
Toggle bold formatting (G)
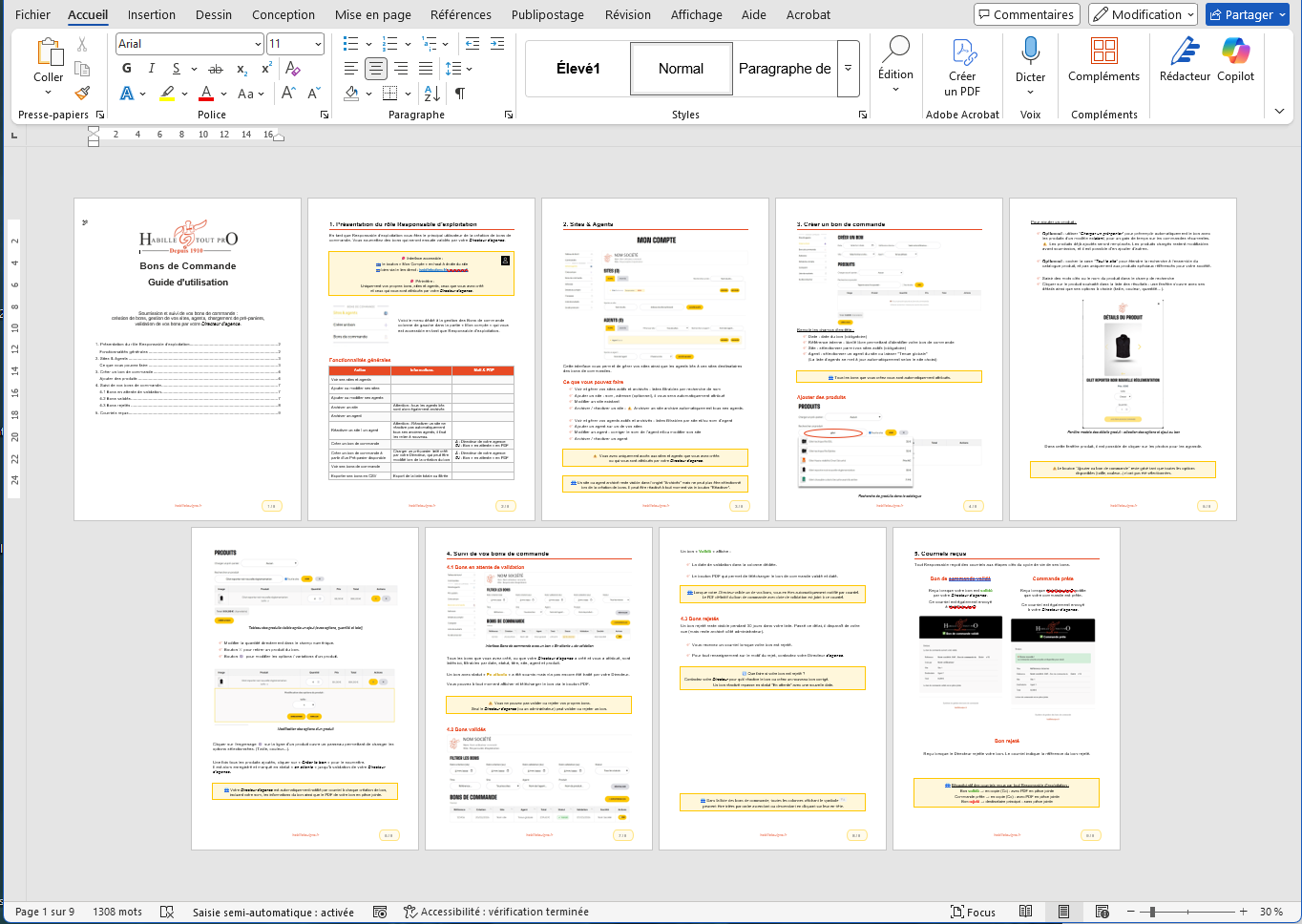pyautogui.click(x=127, y=69)
